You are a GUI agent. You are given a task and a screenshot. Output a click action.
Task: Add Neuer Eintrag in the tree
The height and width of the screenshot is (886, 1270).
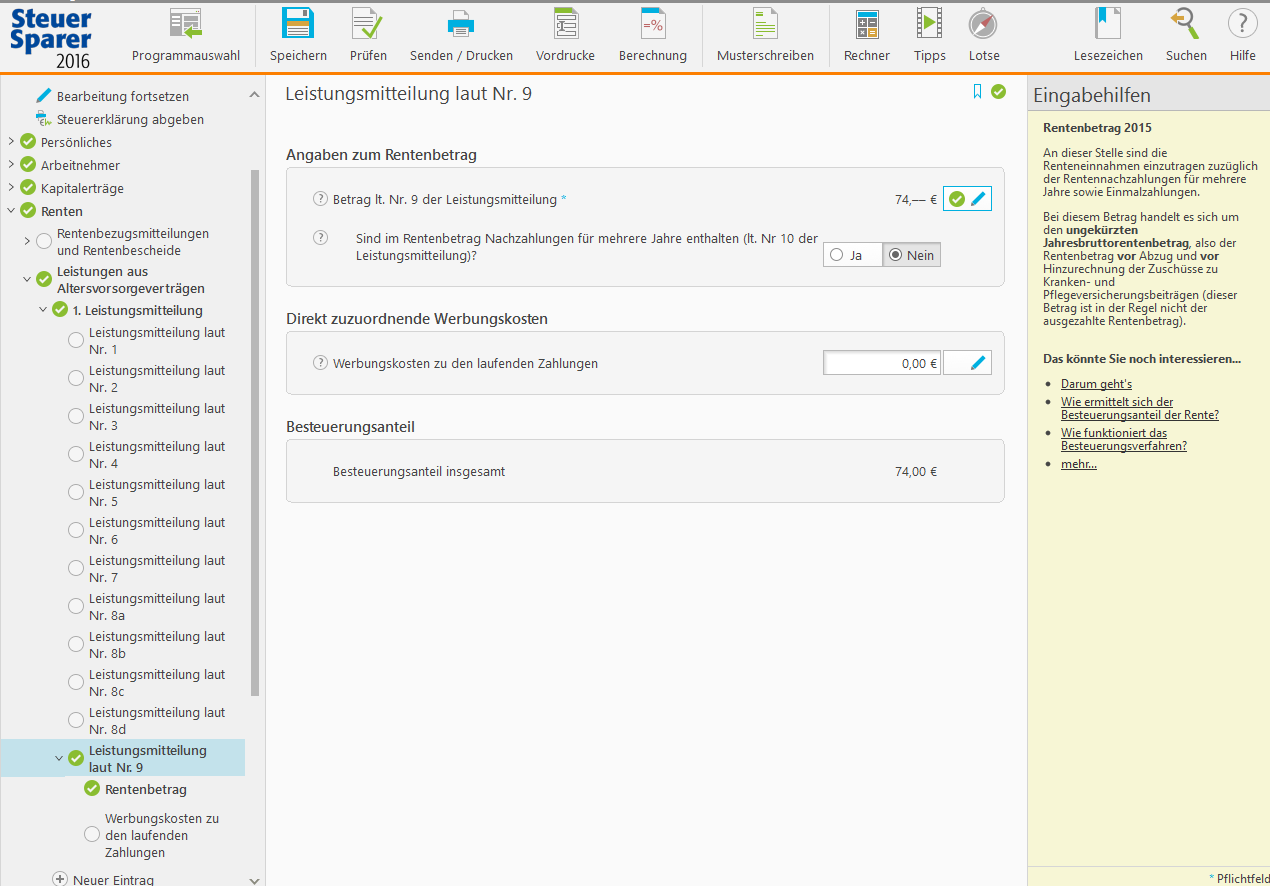105,880
